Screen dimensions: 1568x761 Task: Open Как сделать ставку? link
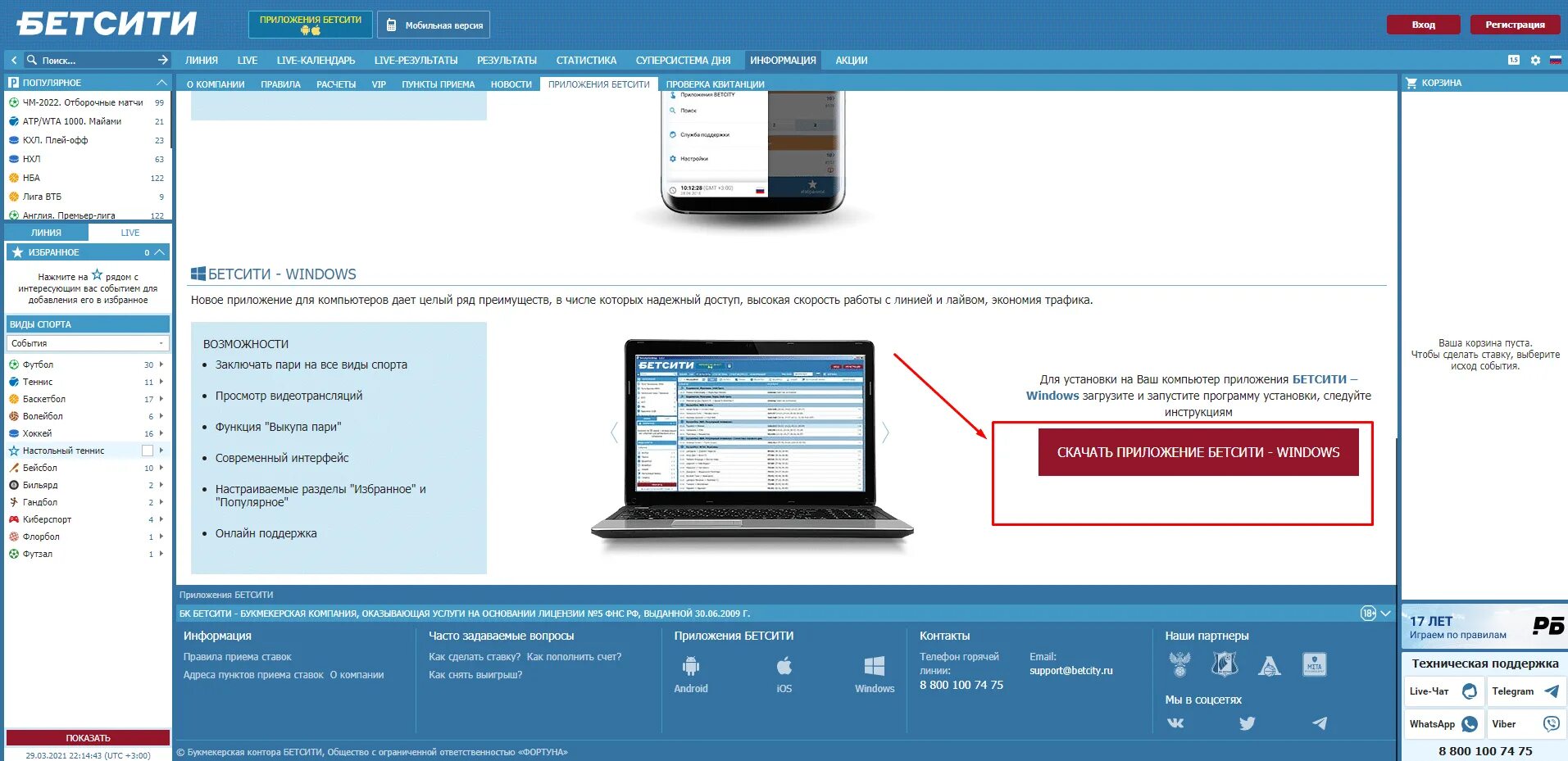[475, 657]
